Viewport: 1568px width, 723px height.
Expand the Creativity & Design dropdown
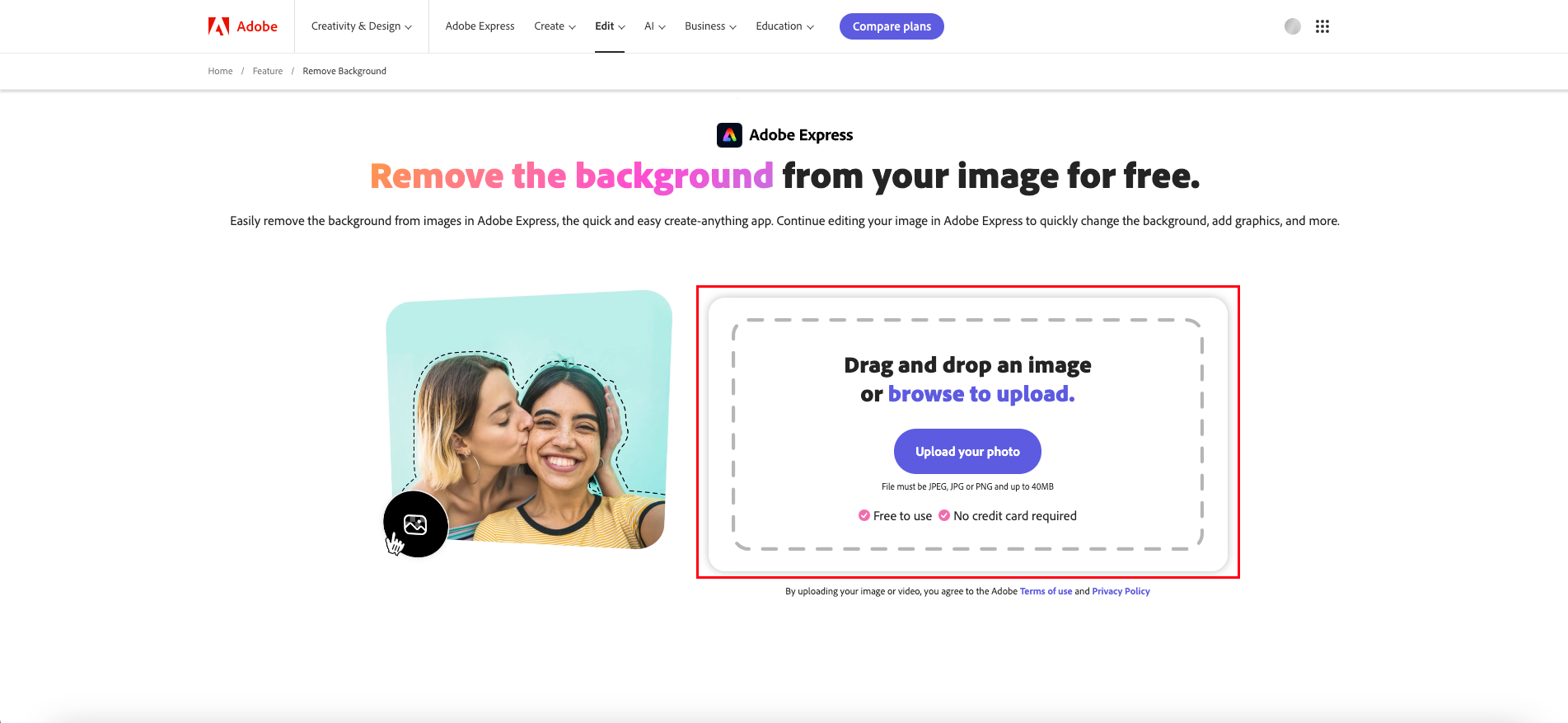(x=362, y=26)
